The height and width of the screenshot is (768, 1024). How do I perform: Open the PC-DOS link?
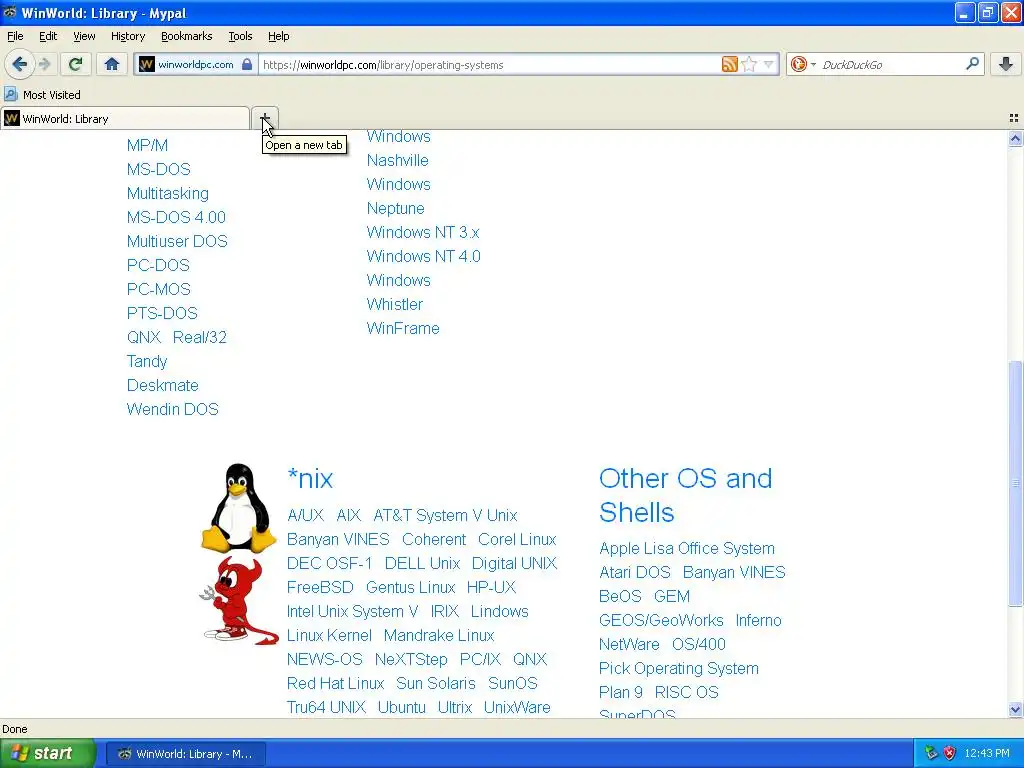pos(158,265)
